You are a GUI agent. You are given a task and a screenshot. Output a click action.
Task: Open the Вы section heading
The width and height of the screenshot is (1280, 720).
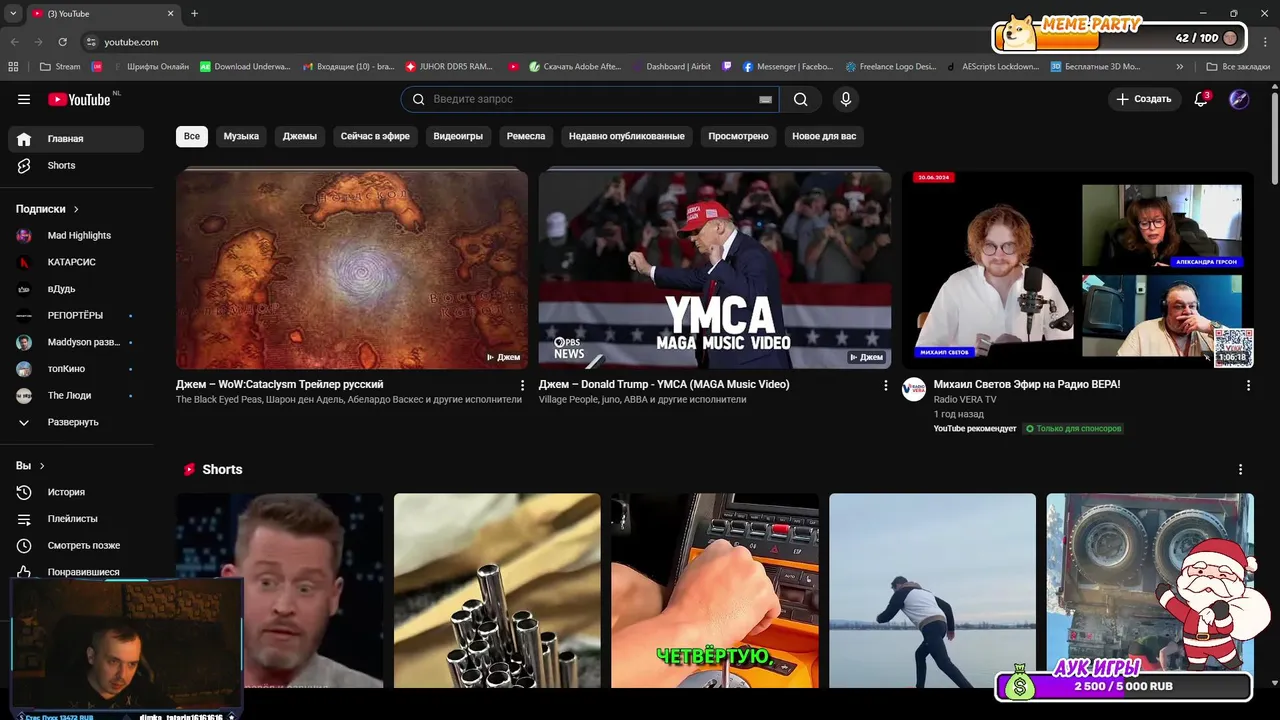[x=30, y=466]
